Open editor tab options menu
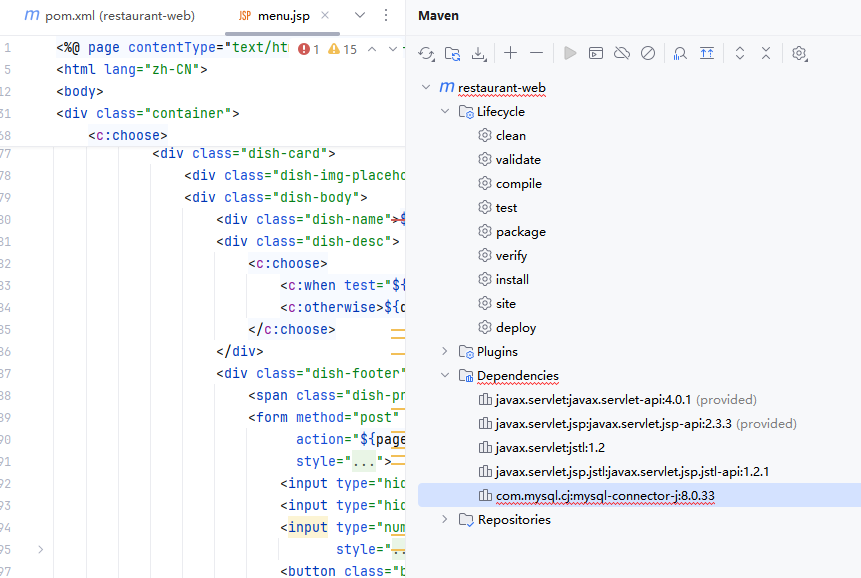The height and width of the screenshot is (578, 861). point(386,15)
